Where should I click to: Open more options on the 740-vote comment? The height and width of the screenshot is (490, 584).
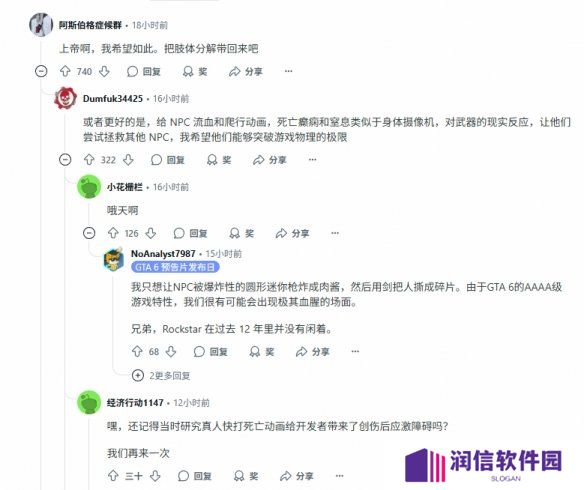point(289,71)
